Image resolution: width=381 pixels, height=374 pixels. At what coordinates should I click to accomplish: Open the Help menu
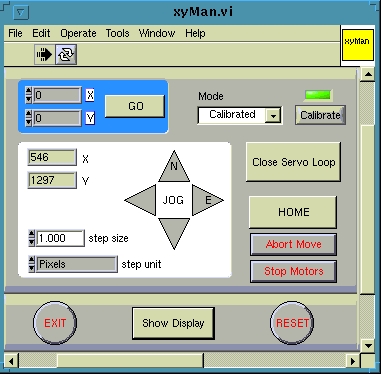pyautogui.click(x=195, y=33)
